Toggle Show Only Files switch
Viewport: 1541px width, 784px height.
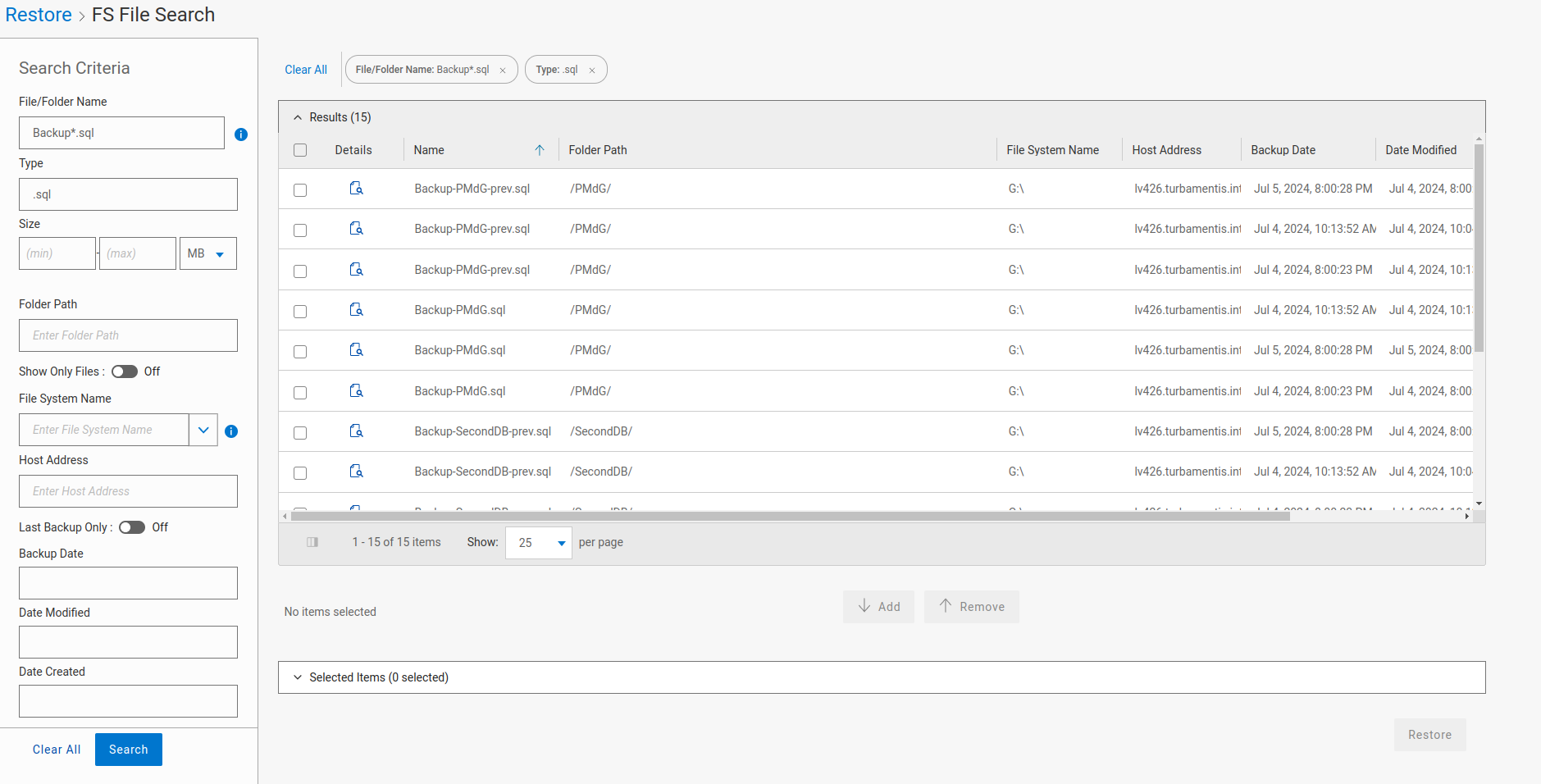click(x=125, y=371)
